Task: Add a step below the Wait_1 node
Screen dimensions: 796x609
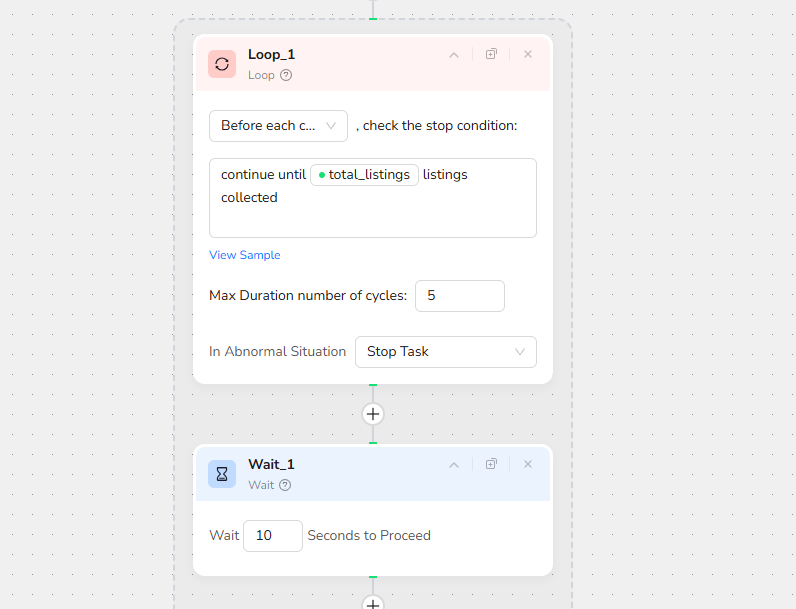Action: click(373, 603)
